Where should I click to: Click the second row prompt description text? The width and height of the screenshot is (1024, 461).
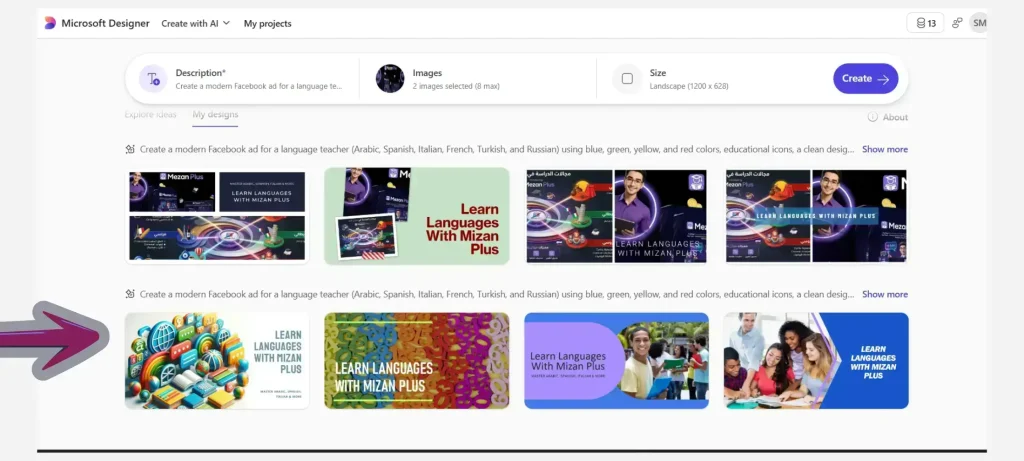496,294
